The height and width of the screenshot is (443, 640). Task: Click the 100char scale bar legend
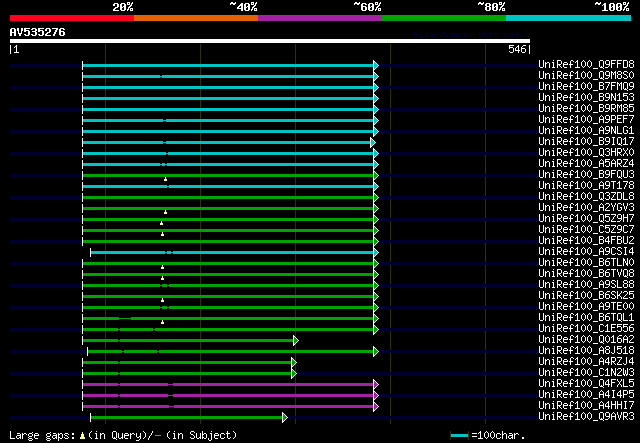459,436
